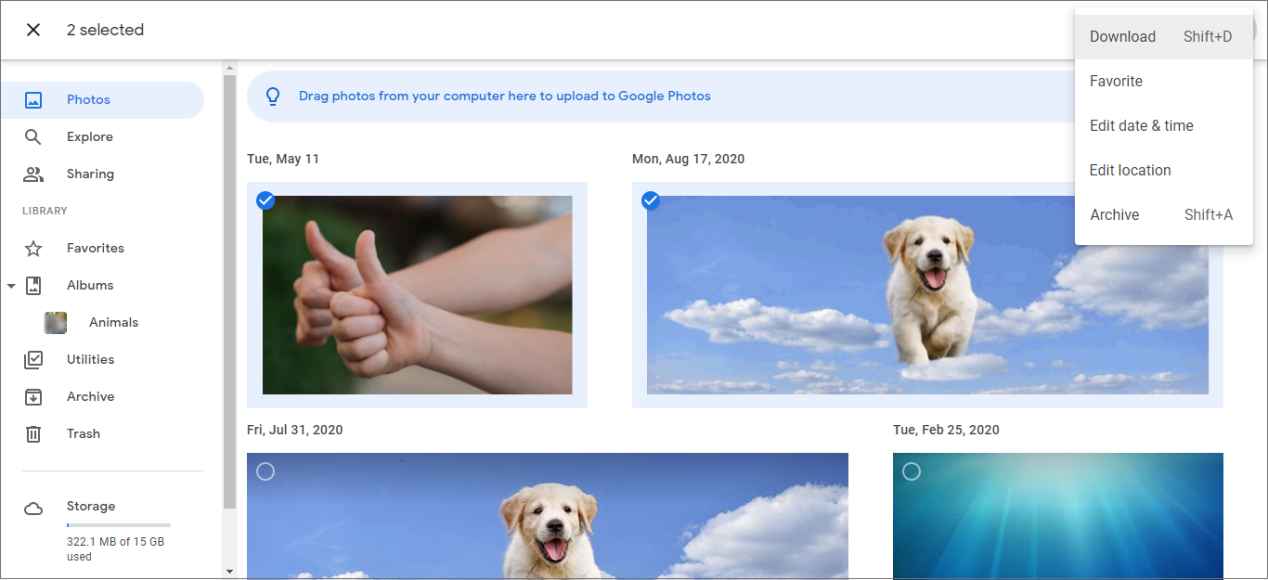Collapse the Albums section chevron
Image resolution: width=1268 pixels, height=580 pixels.
[x=11, y=285]
